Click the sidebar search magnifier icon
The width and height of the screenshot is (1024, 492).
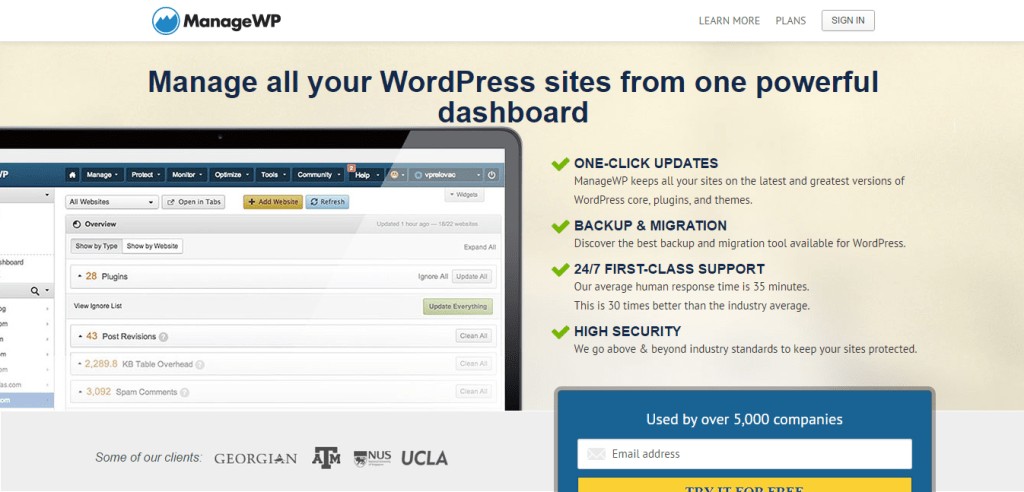(x=35, y=291)
